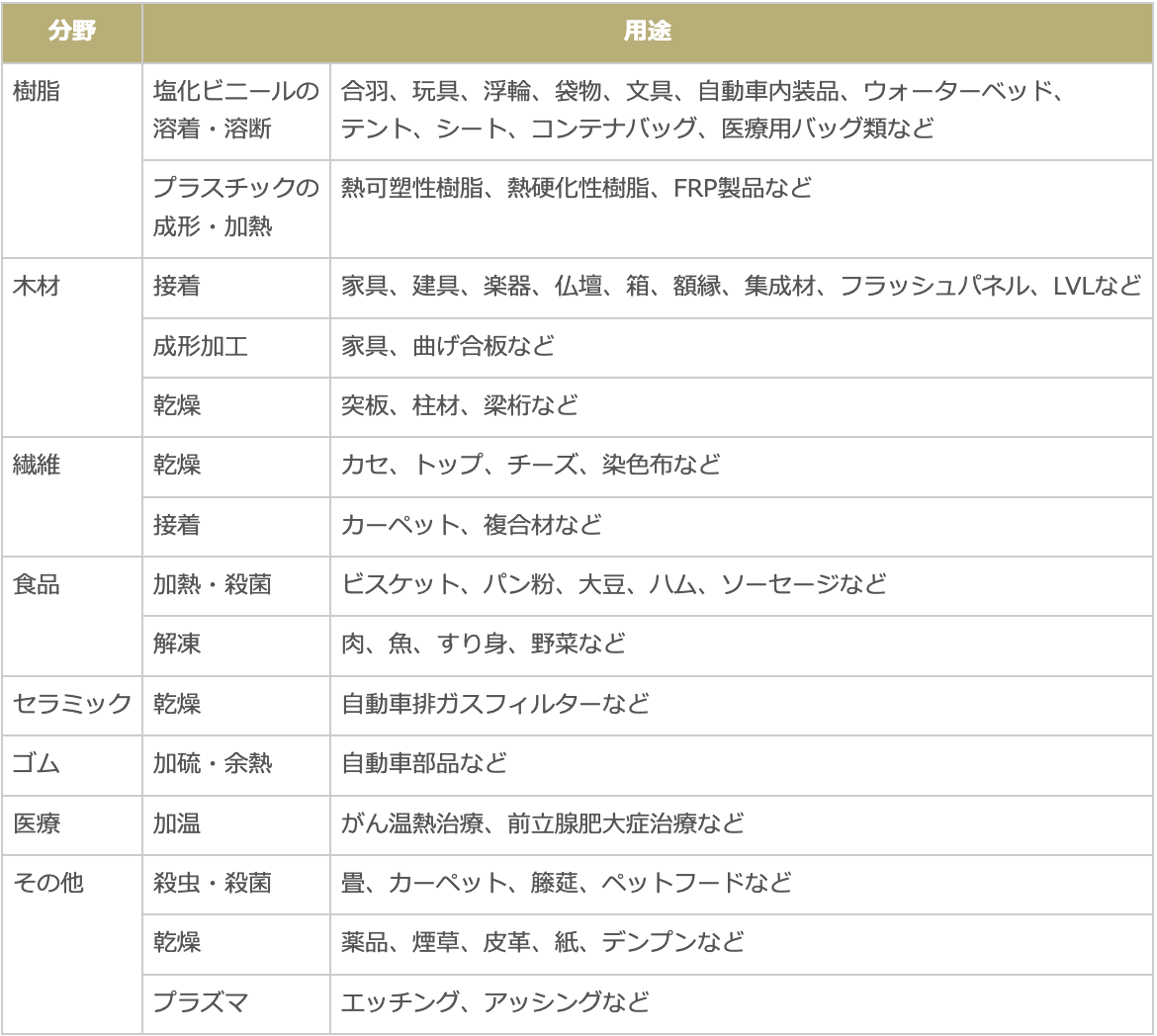Click the text カーペット、複合材など
Viewport: 1157px width, 1036px height.
471,525
